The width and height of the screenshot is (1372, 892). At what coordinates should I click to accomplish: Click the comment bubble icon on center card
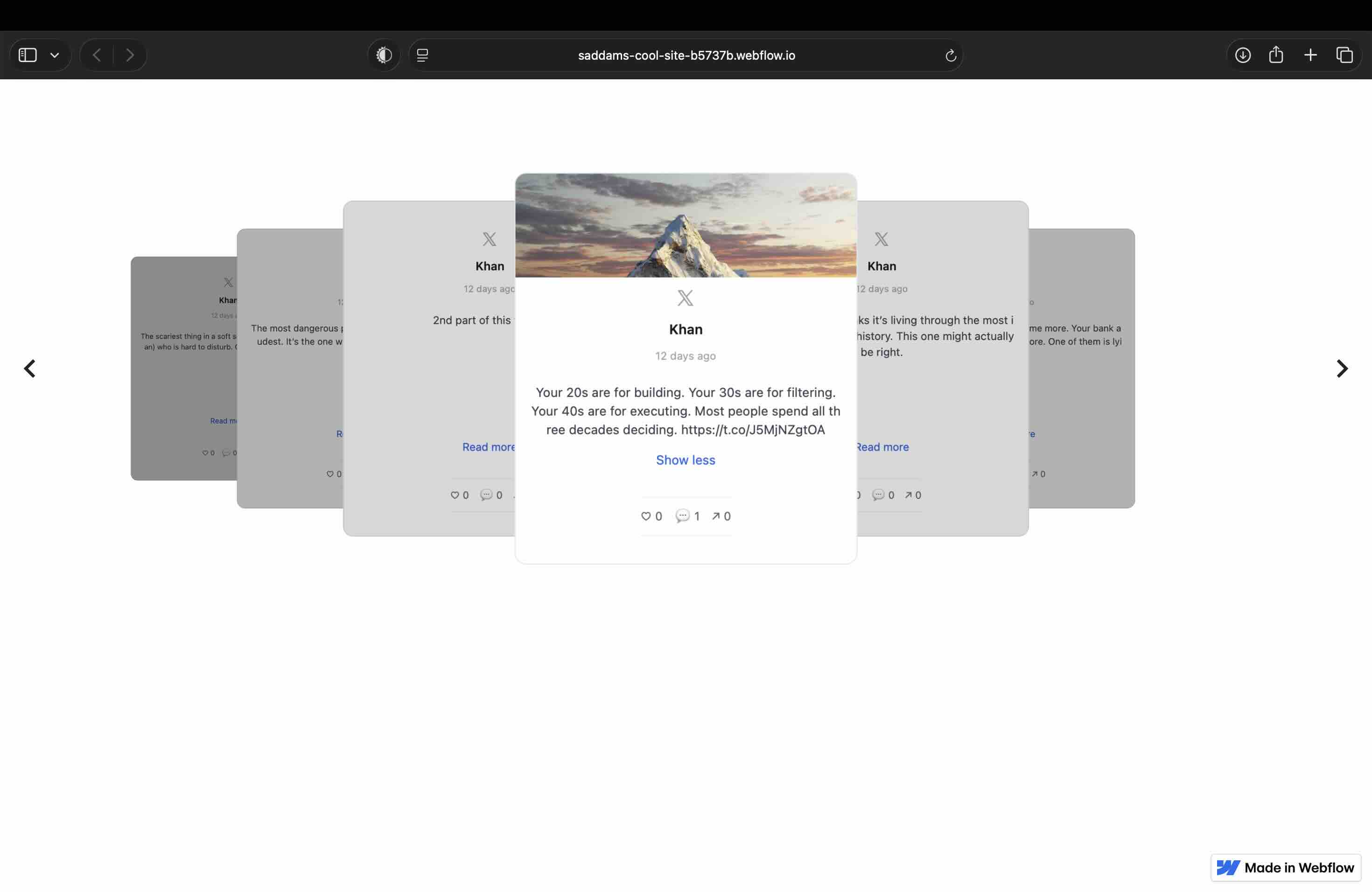click(x=683, y=516)
